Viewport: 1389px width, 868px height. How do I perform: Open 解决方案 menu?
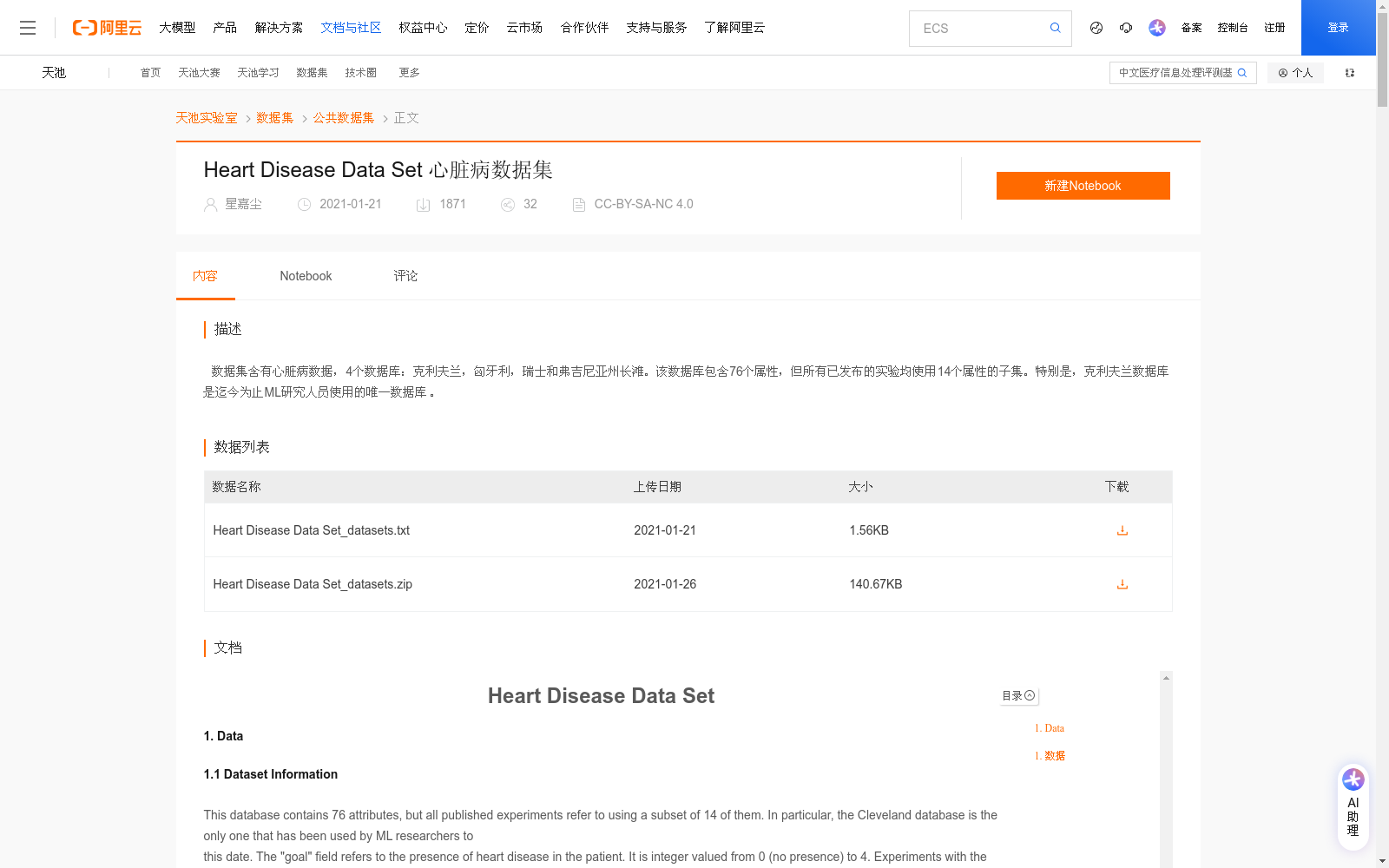click(279, 28)
